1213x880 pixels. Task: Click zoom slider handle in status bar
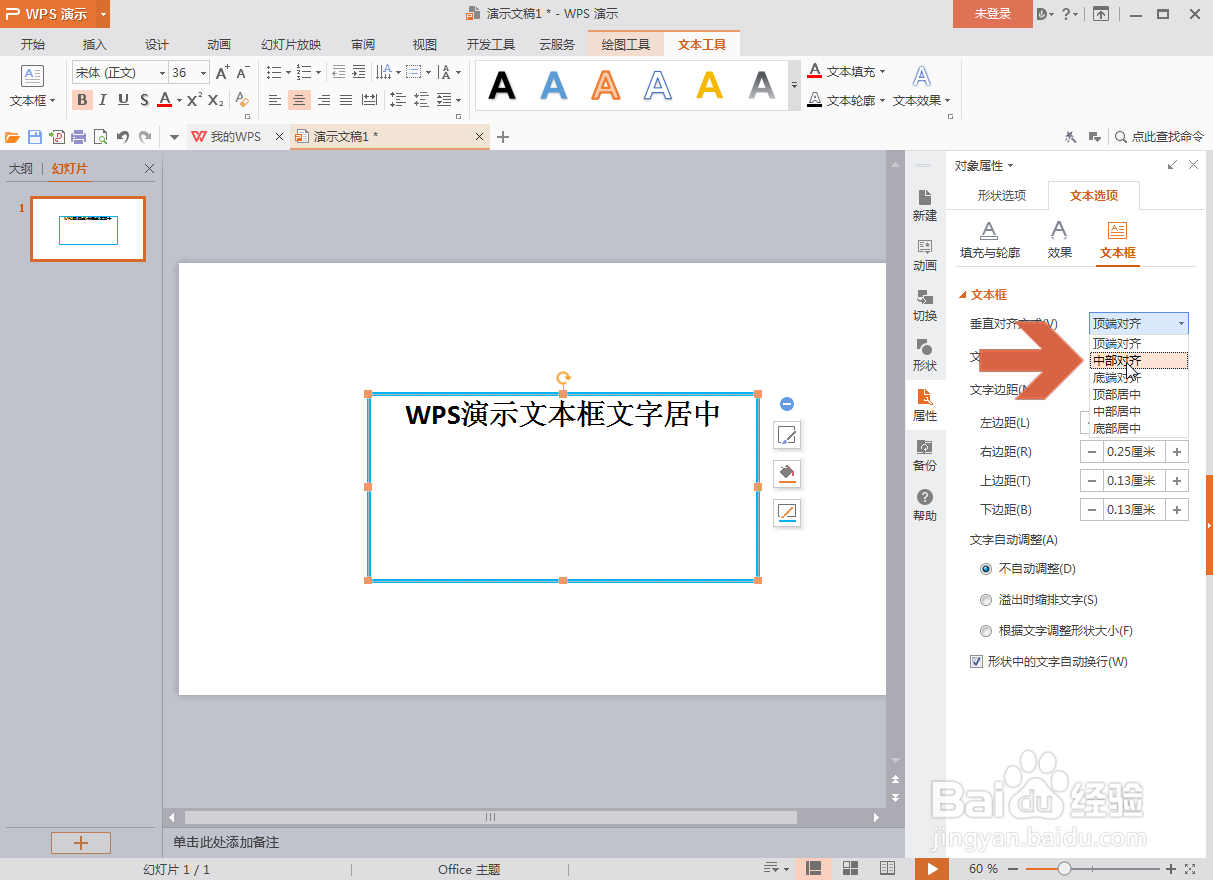1065,869
